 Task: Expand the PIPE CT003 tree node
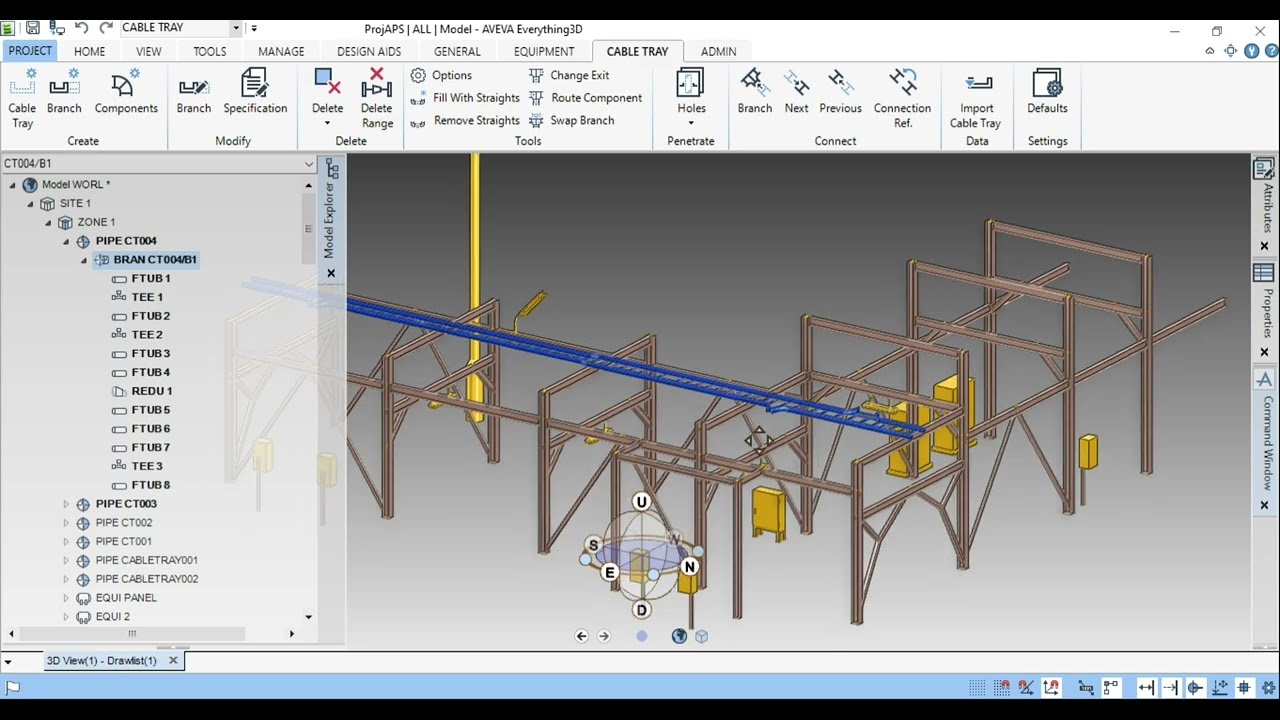pyautogui.click(x=66, y=504)
